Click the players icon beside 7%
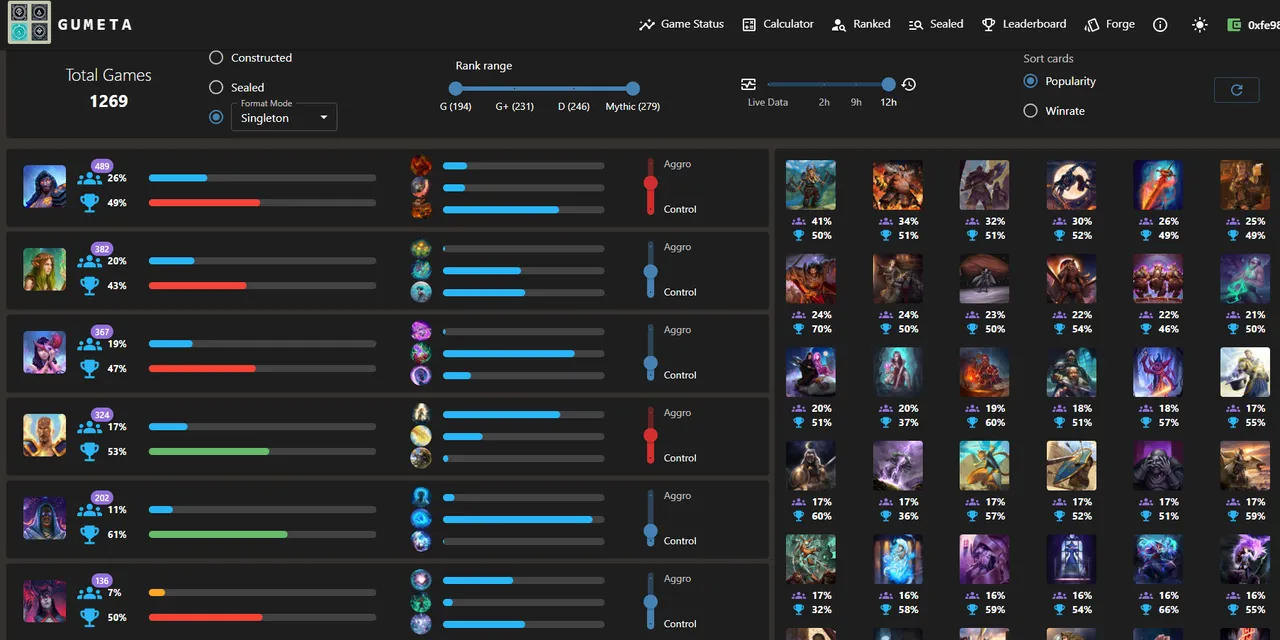 (x=90, y=593)
